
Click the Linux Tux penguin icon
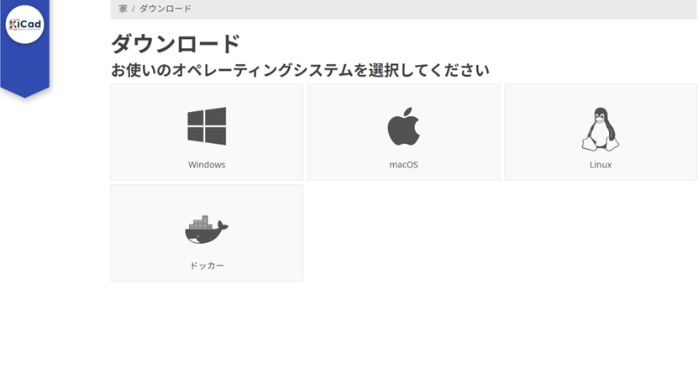[x=600, y=129]
